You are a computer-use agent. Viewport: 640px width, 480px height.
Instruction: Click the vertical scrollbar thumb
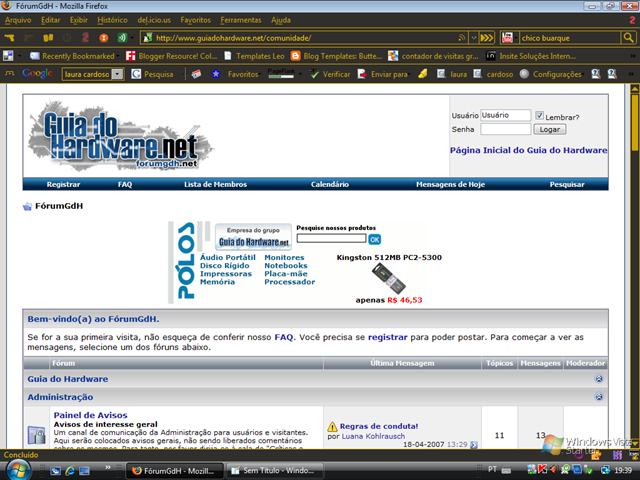pyautogui.click(x=635, y=122)
